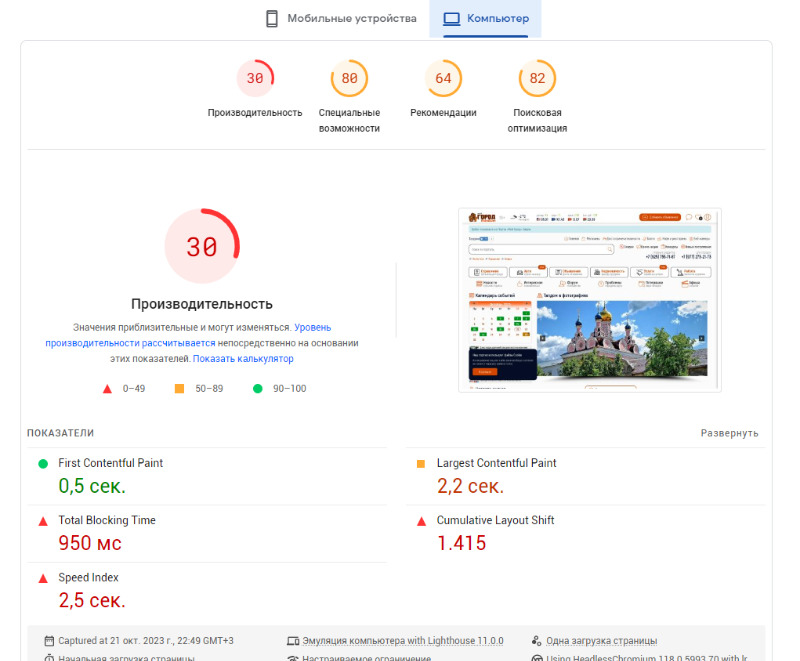Click the calendar icon next to Captured at
The height and width of the screenshot is (661, 800).
49,641
